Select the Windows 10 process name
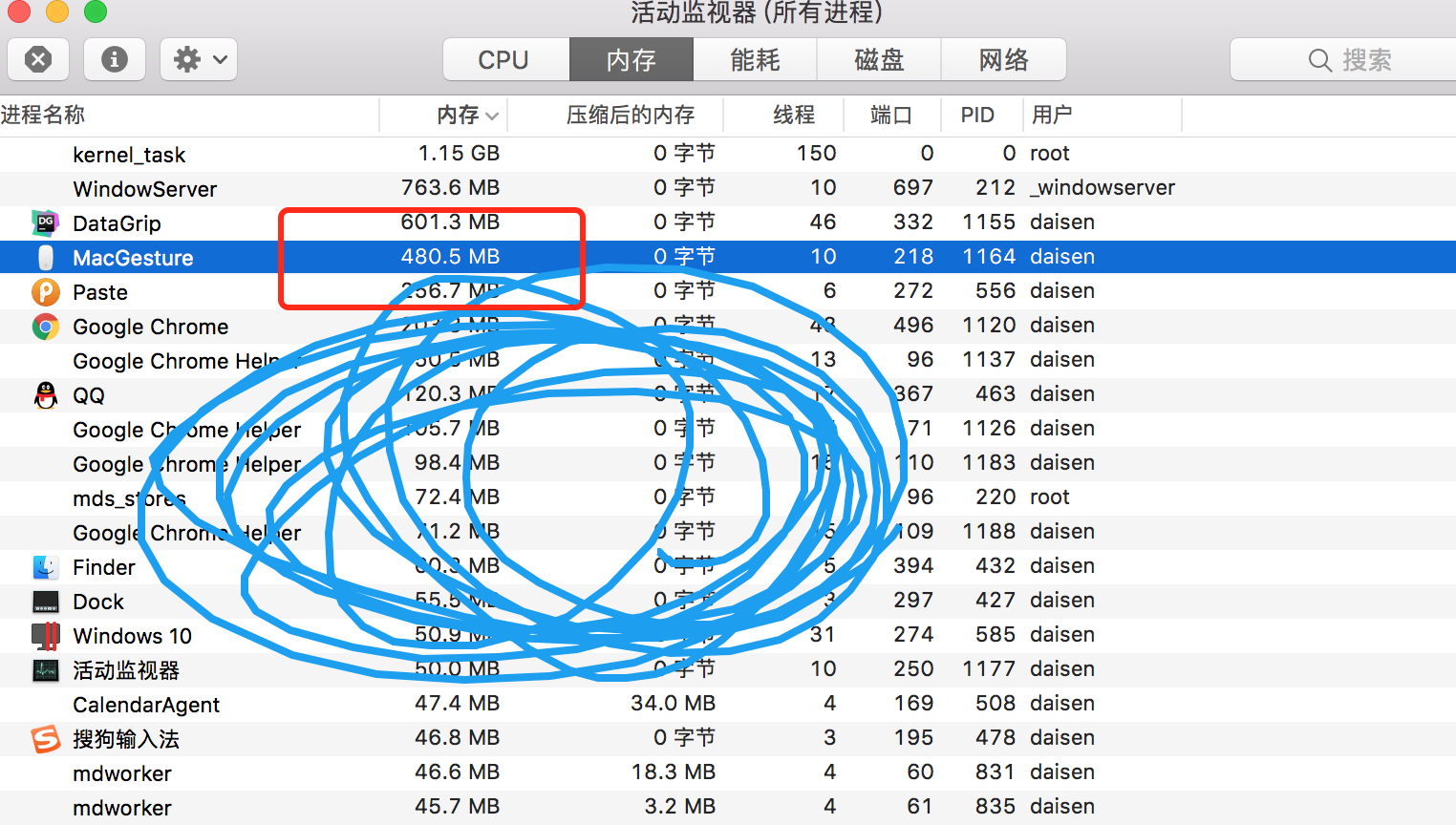Viewport: 1456px width, 825px height. click(x=132, y=636)
